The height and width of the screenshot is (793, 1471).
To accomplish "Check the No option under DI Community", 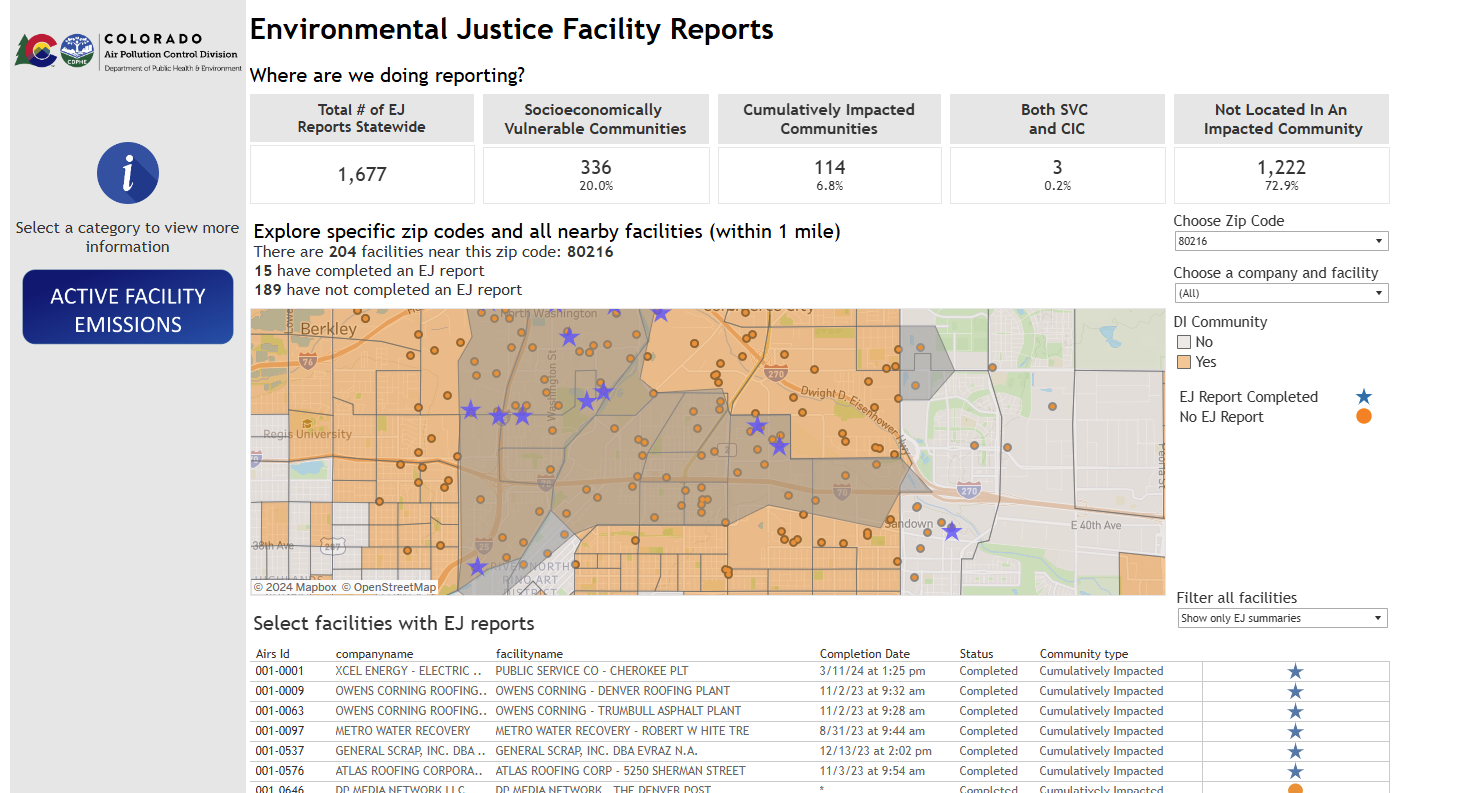I will [x=1182, y=341].
